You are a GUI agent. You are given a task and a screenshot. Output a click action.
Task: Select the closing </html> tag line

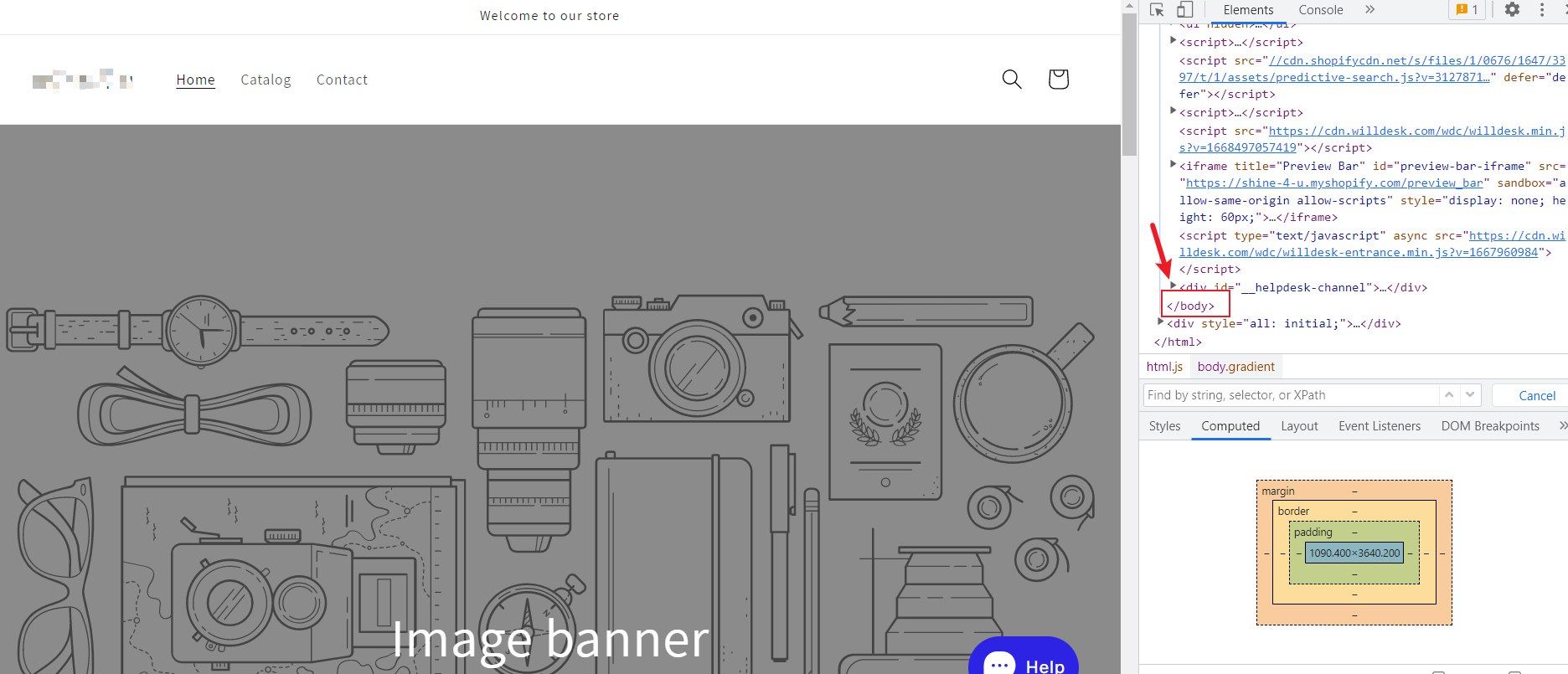point(1178,342)
